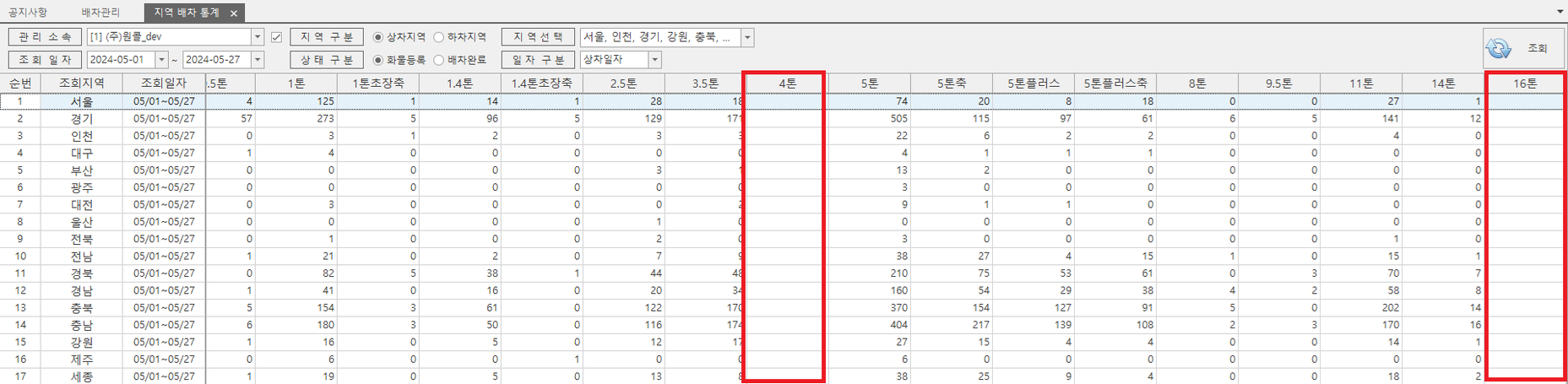The image size is (1568, 384).
Task: Select the 상차지역 radio button
Action: click(378, 38)
